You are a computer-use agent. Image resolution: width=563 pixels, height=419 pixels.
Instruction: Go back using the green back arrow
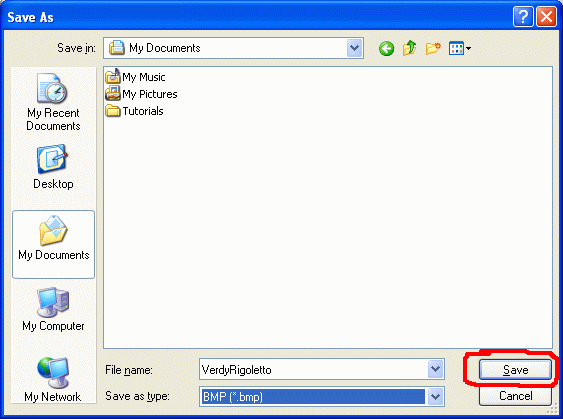click(386, 48)
